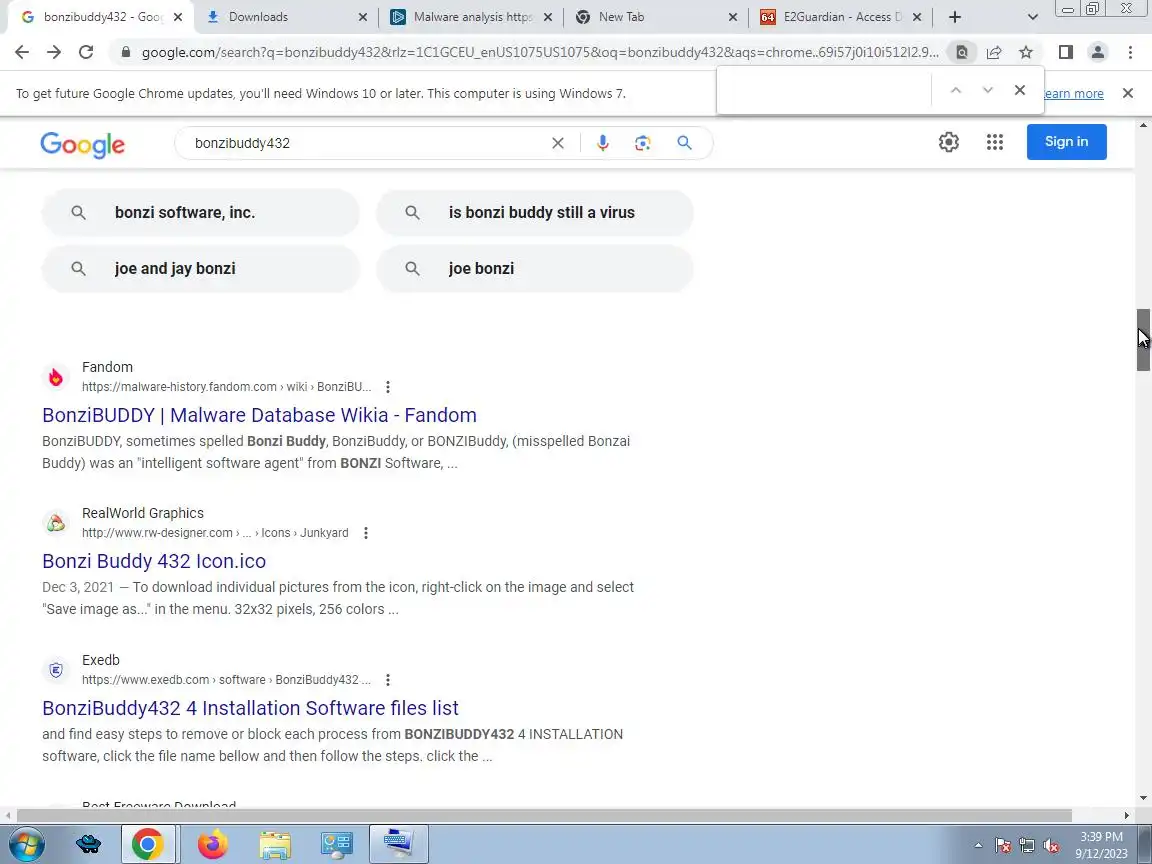Show hidden system tray icons
The height and width of the screenshot is (864, 1152).
pyautogui.click(x=978, y=846)
